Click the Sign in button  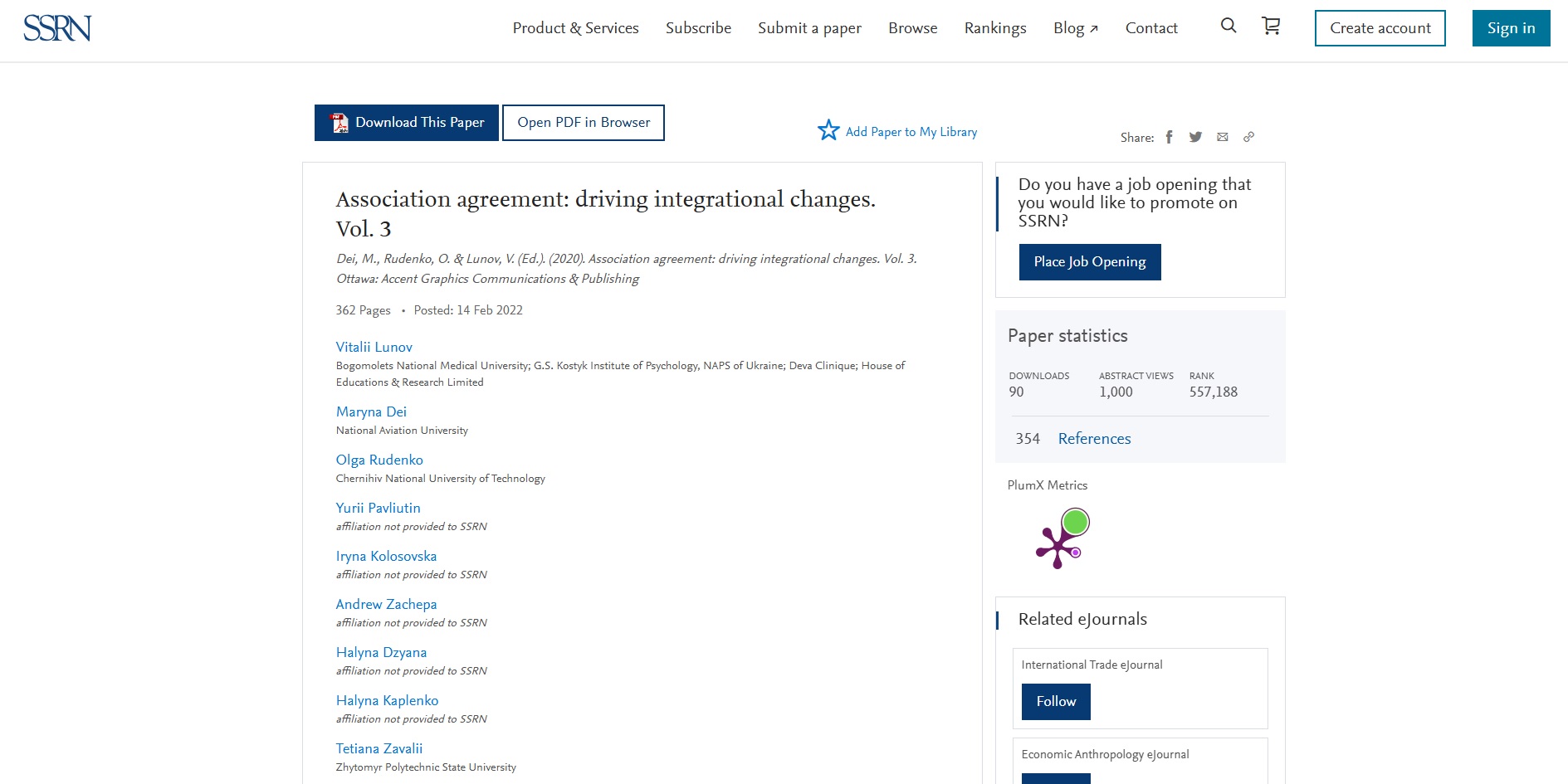pos(1511,28)
